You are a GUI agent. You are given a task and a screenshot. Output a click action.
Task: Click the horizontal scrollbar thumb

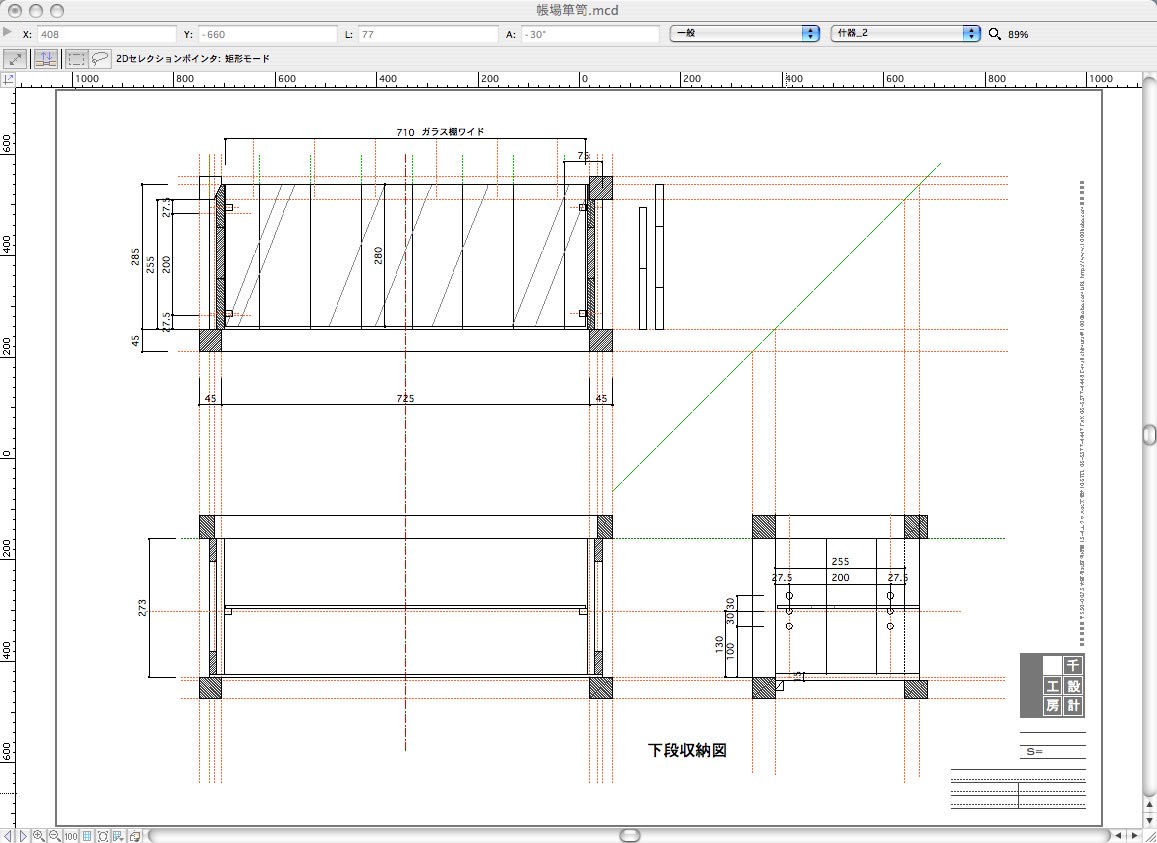[629, 836]
